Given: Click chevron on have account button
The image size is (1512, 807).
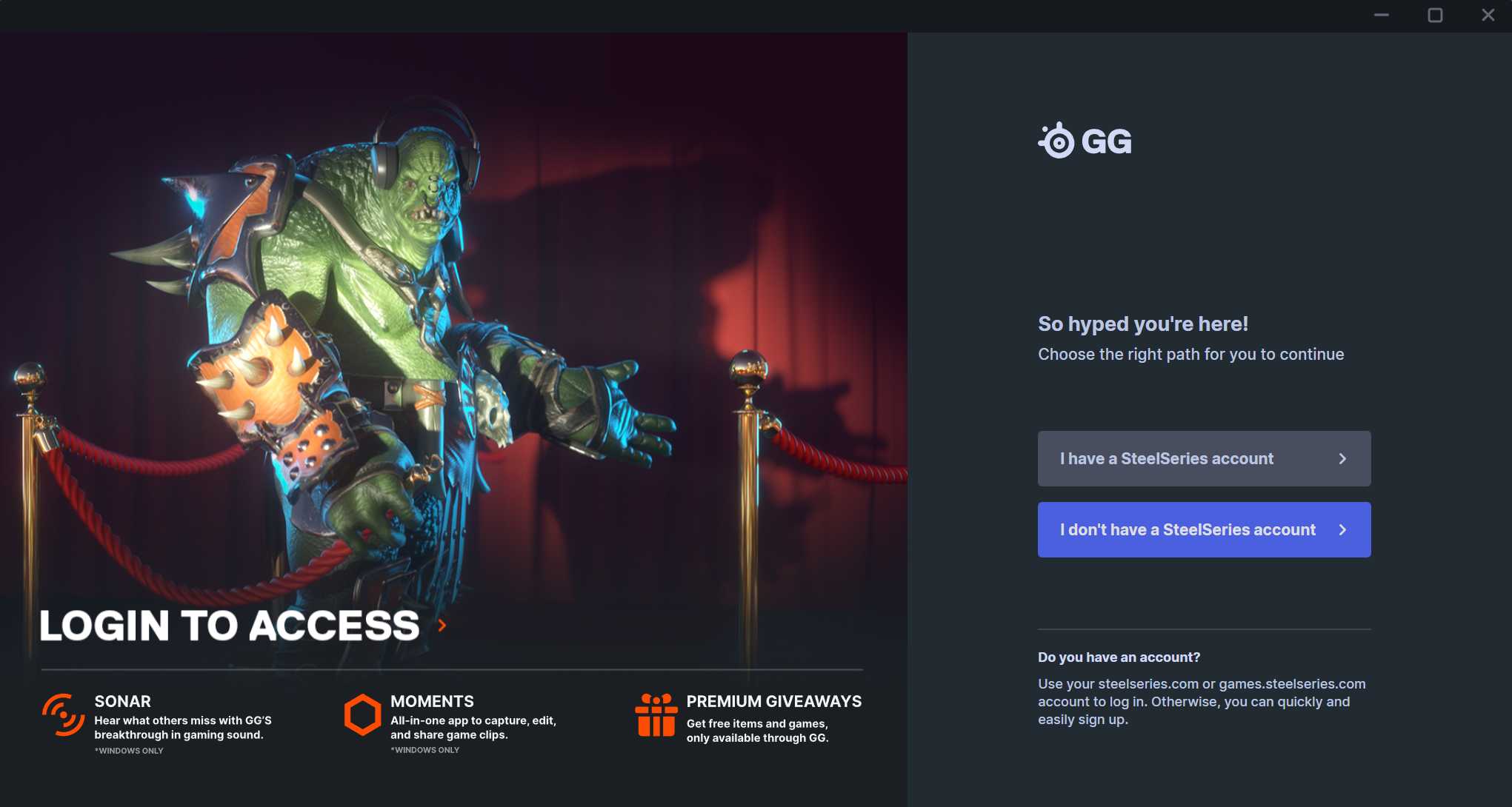Looking at the screenshot, I should click(1342, 458).
